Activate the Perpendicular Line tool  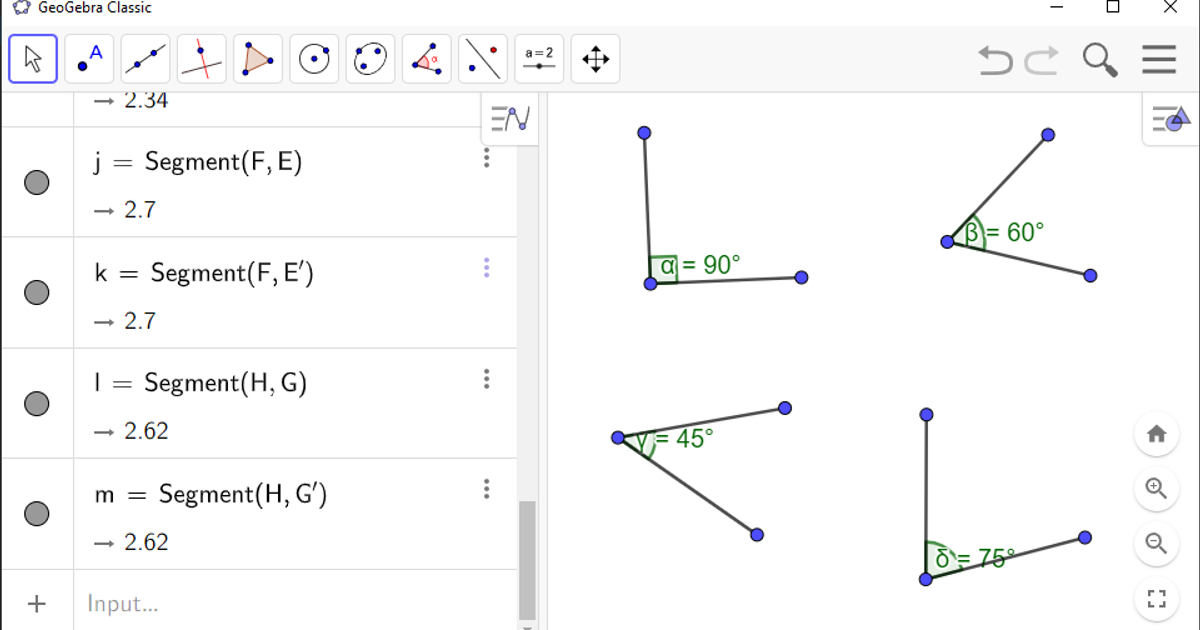pos(201,59)
